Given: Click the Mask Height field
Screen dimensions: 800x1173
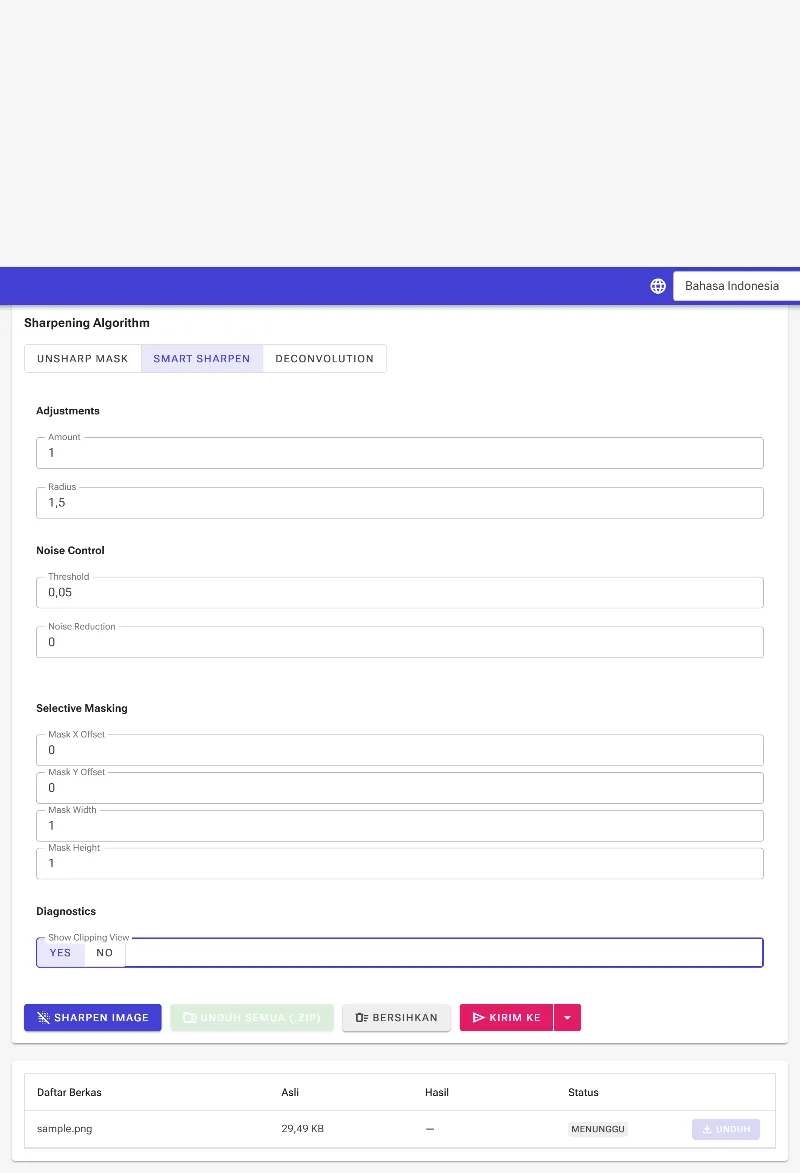Looking at the screenshot, I should pyautogui.click(x=400, y=863).
